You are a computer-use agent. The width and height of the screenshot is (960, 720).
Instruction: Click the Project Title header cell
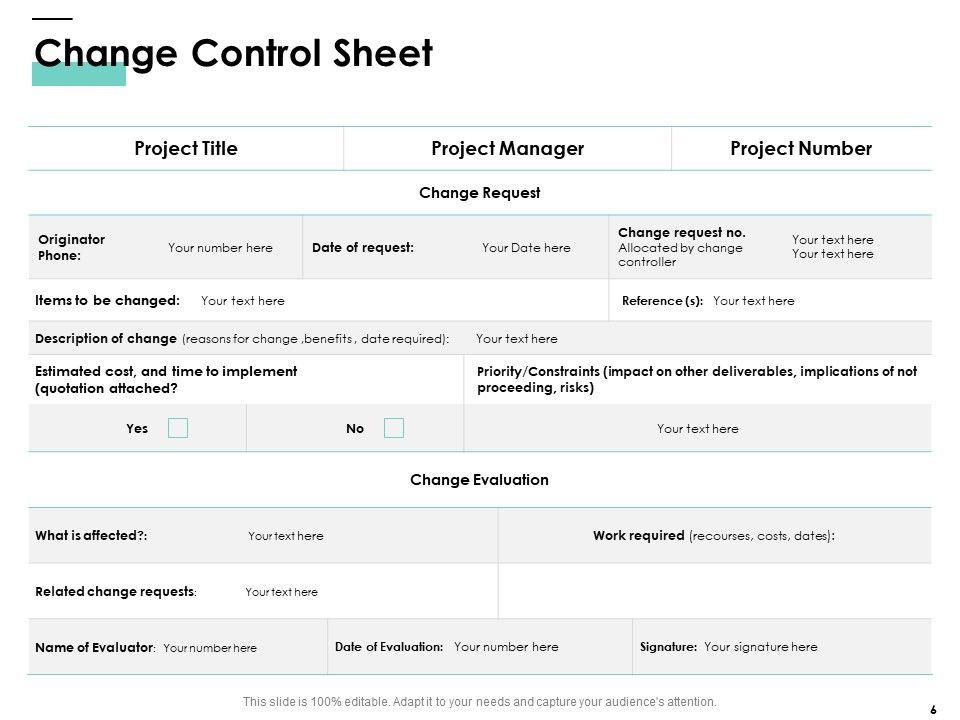[186, 149]
